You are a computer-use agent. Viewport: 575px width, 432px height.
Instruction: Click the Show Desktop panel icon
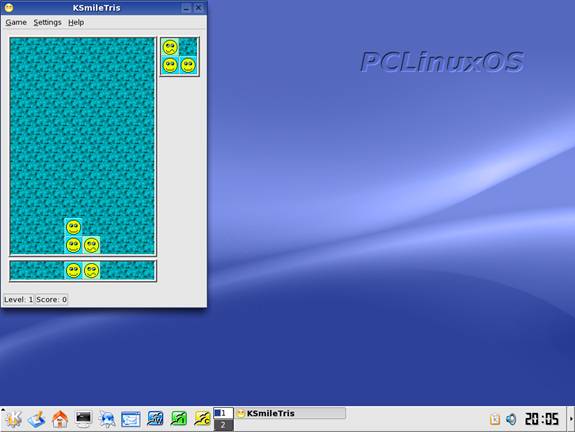[x=37, y=419]
